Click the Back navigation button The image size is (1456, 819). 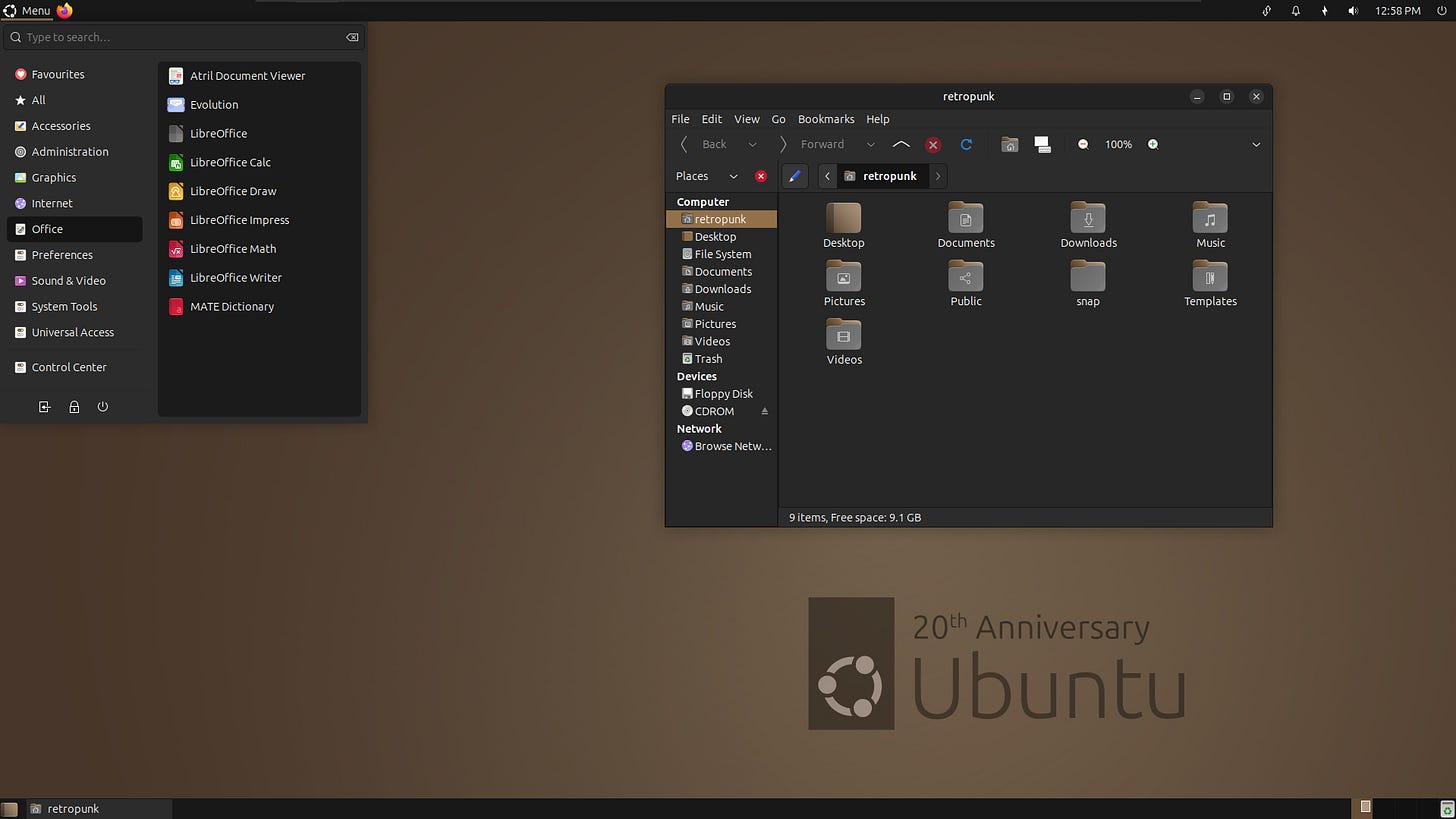(x=704, y=145)
